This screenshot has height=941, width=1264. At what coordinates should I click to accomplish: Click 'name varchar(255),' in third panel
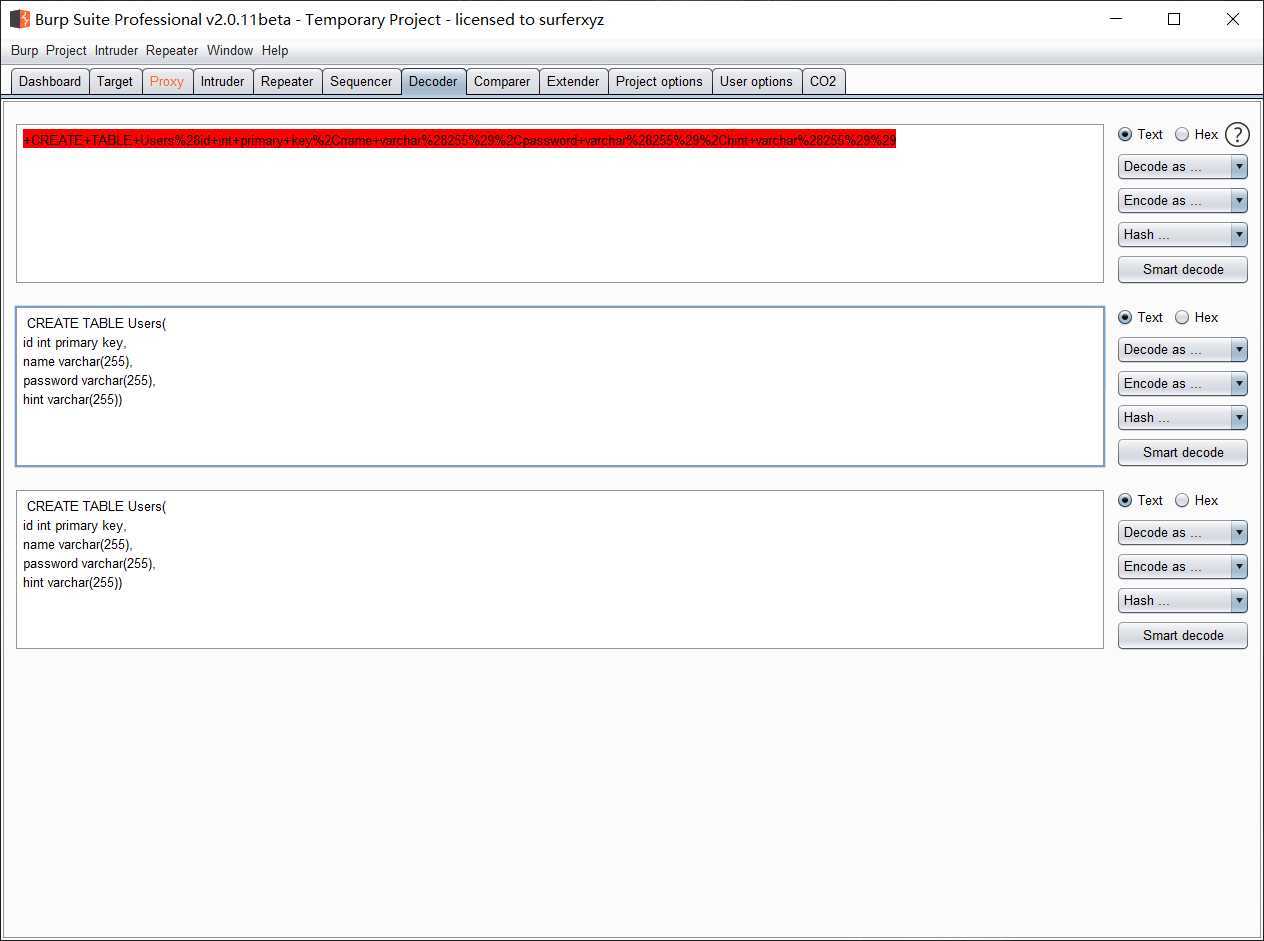pos(77,544)
